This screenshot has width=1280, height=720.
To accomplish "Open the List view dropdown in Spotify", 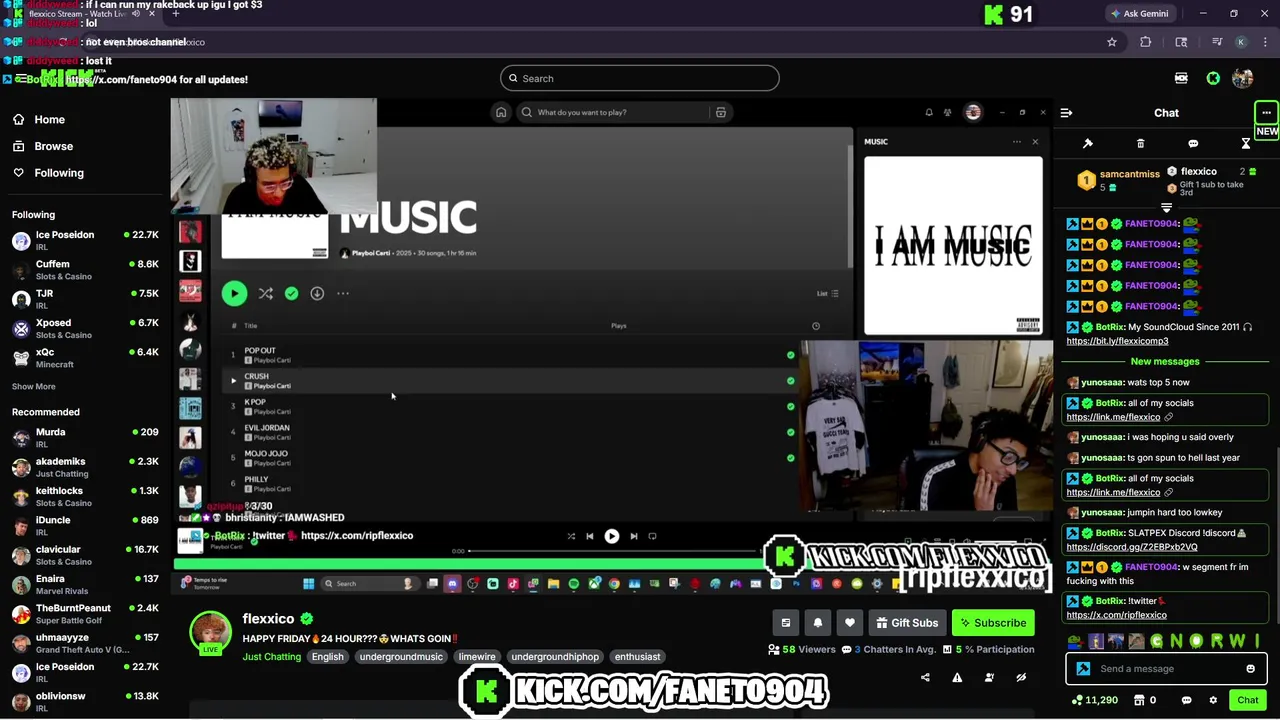I will click(828, 293).
